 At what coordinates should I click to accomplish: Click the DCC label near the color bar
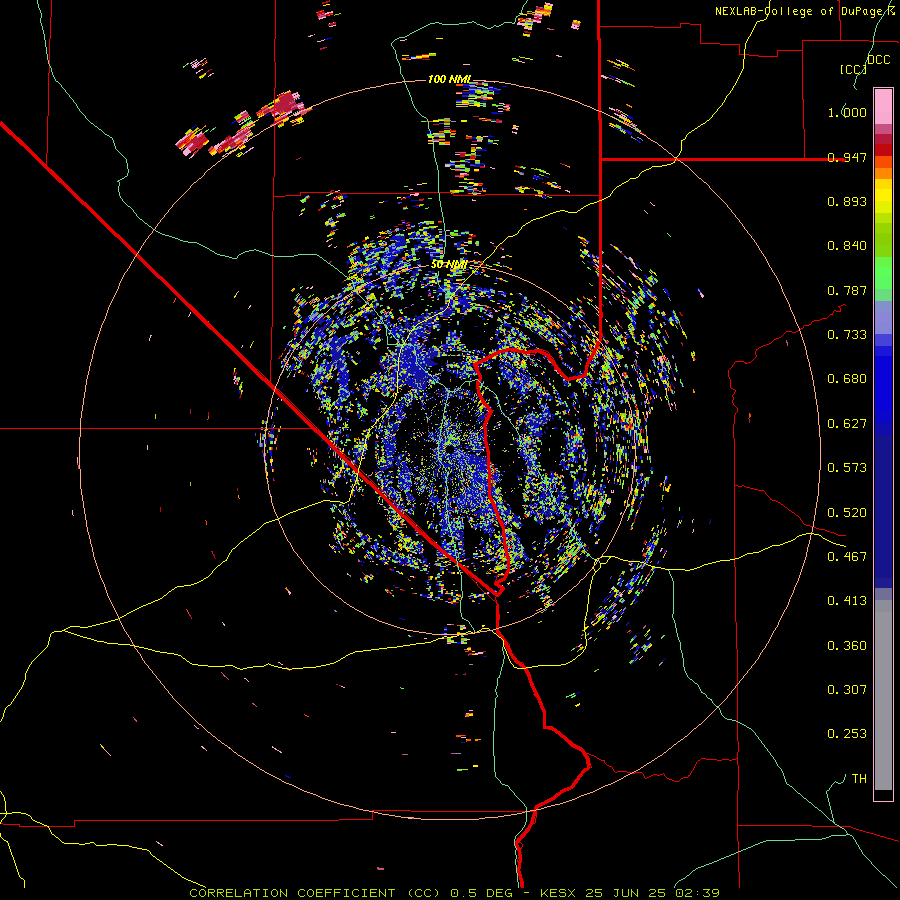[878, 60]
